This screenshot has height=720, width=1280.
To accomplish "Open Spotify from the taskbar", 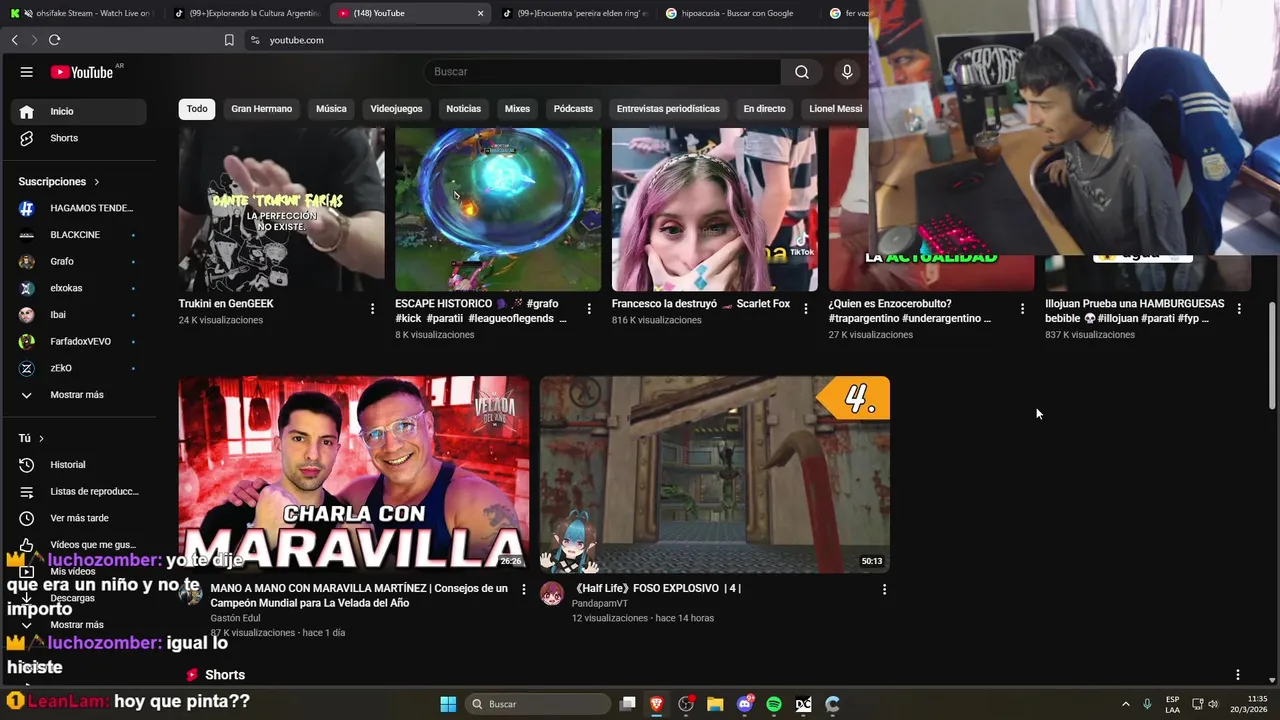I will (774, 704).
